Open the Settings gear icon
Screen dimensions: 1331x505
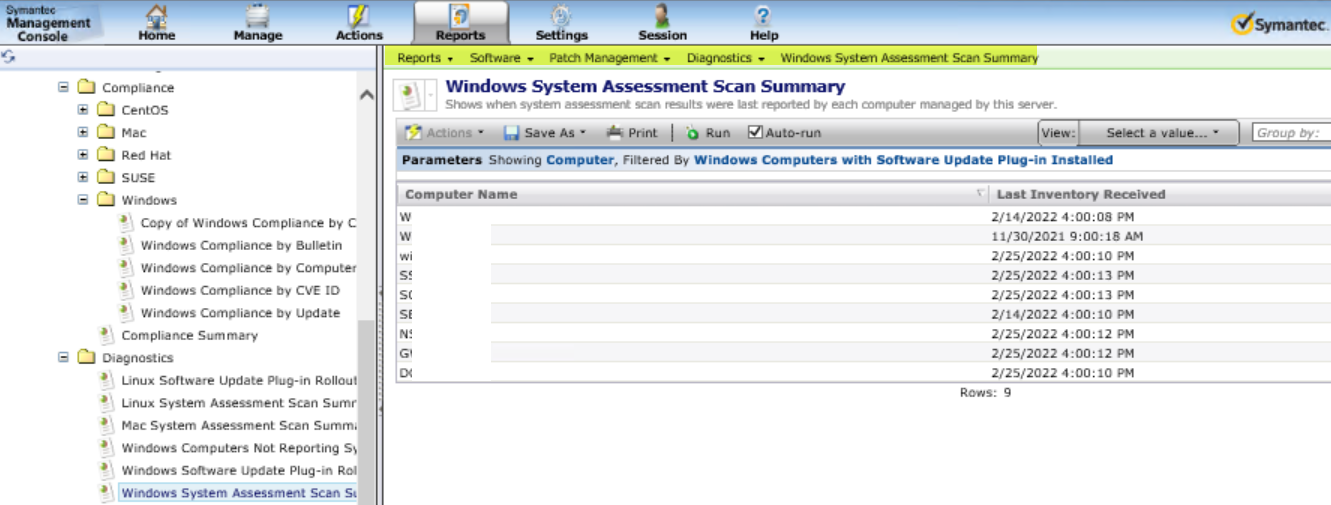(x=561, y=16)
